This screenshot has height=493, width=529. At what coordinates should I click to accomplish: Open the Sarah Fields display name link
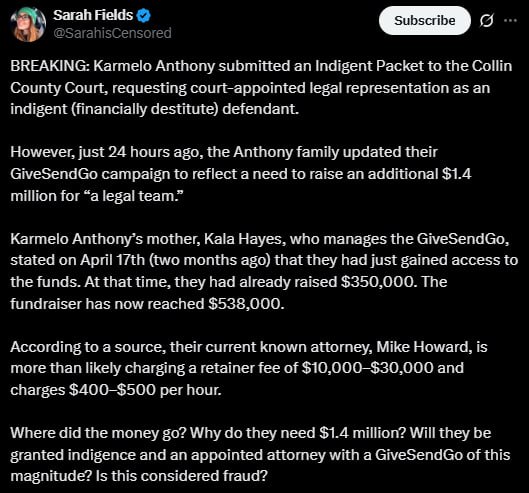(93, 15)
